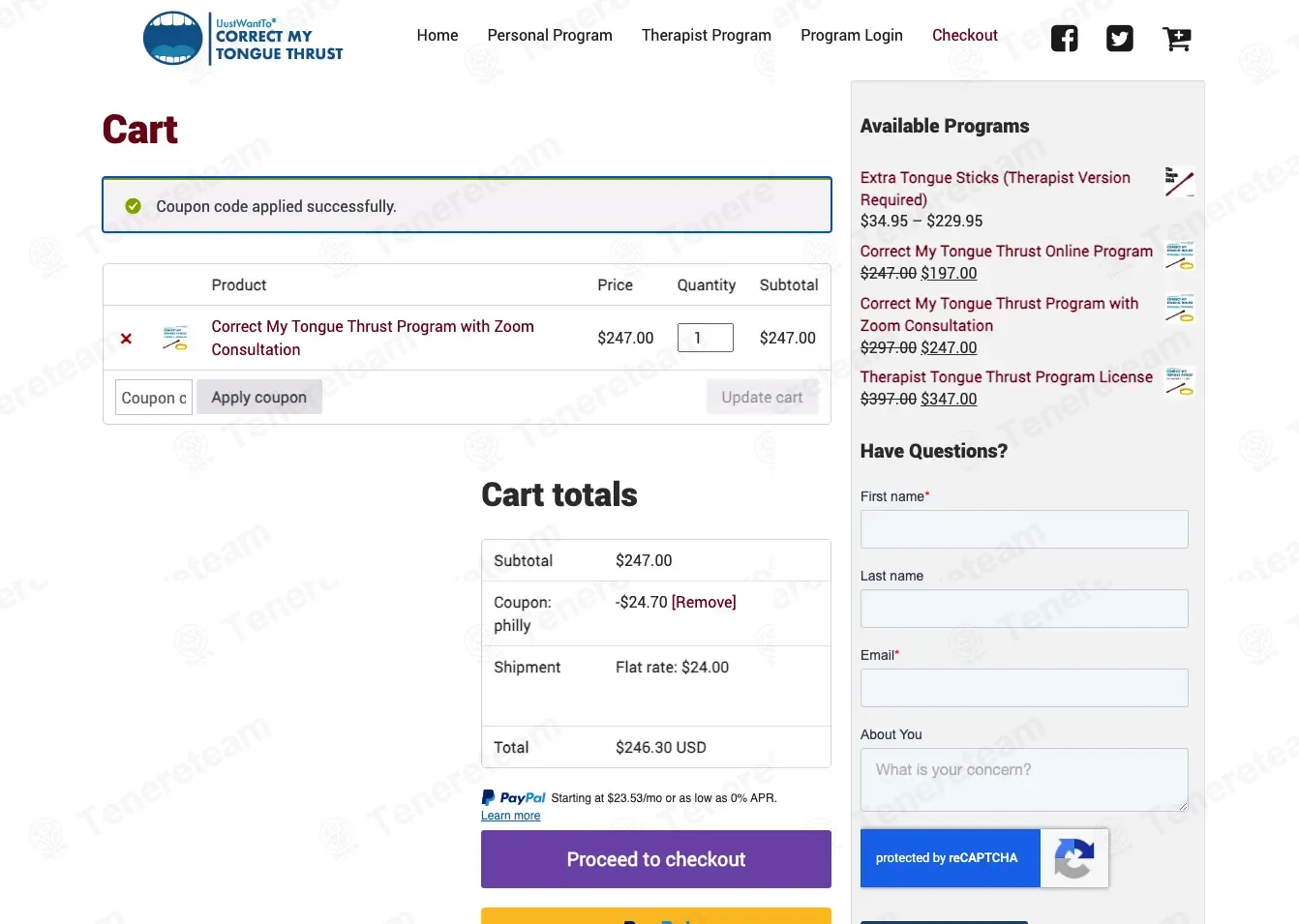
Task: Click into the Coupon code field
Action: point(154,398)
